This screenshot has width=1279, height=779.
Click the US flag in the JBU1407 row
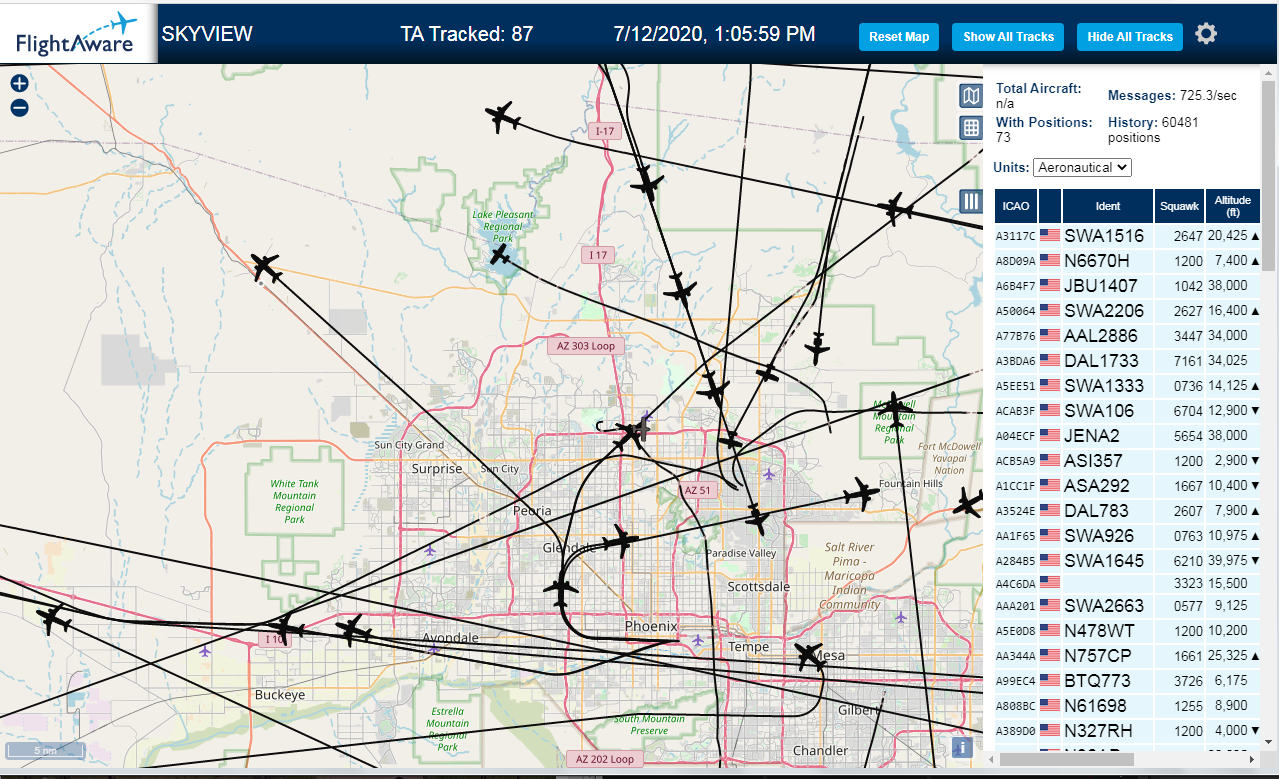(1050, 286)
